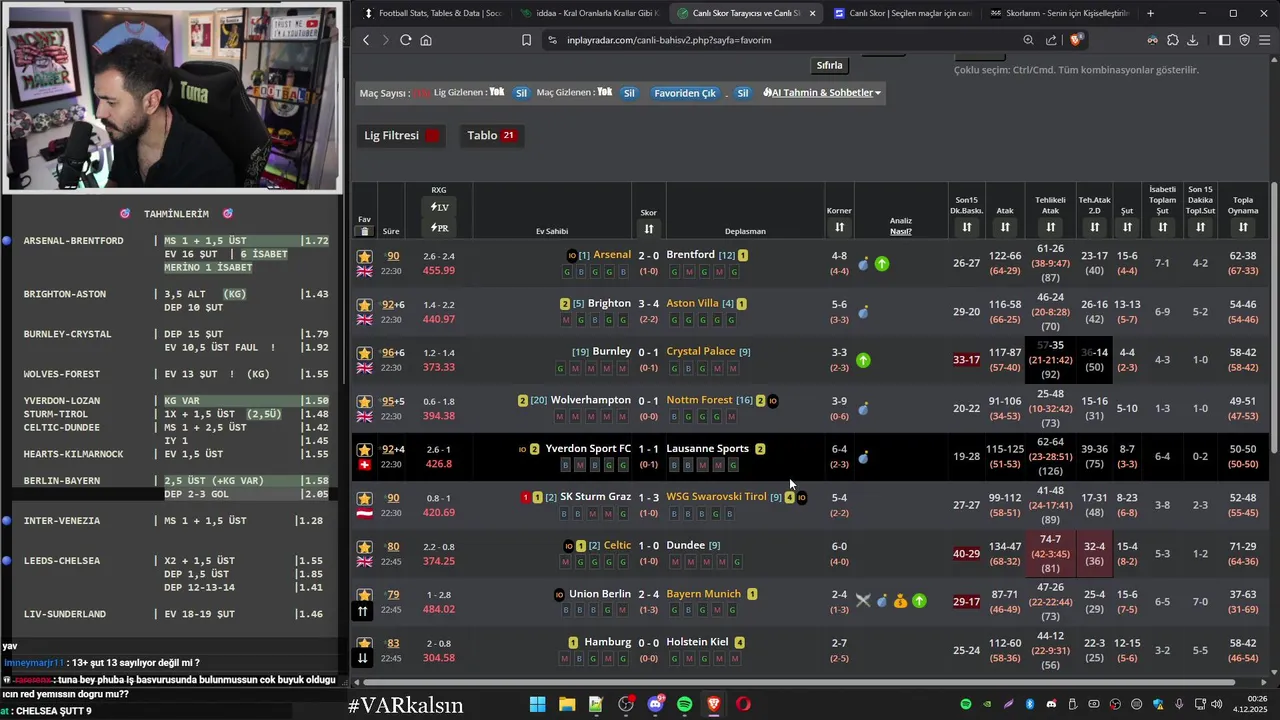Viewport: 1280px width, 720px height.
Task: Click bomb icon in Wolverhampton row
Action: (863, 409)
